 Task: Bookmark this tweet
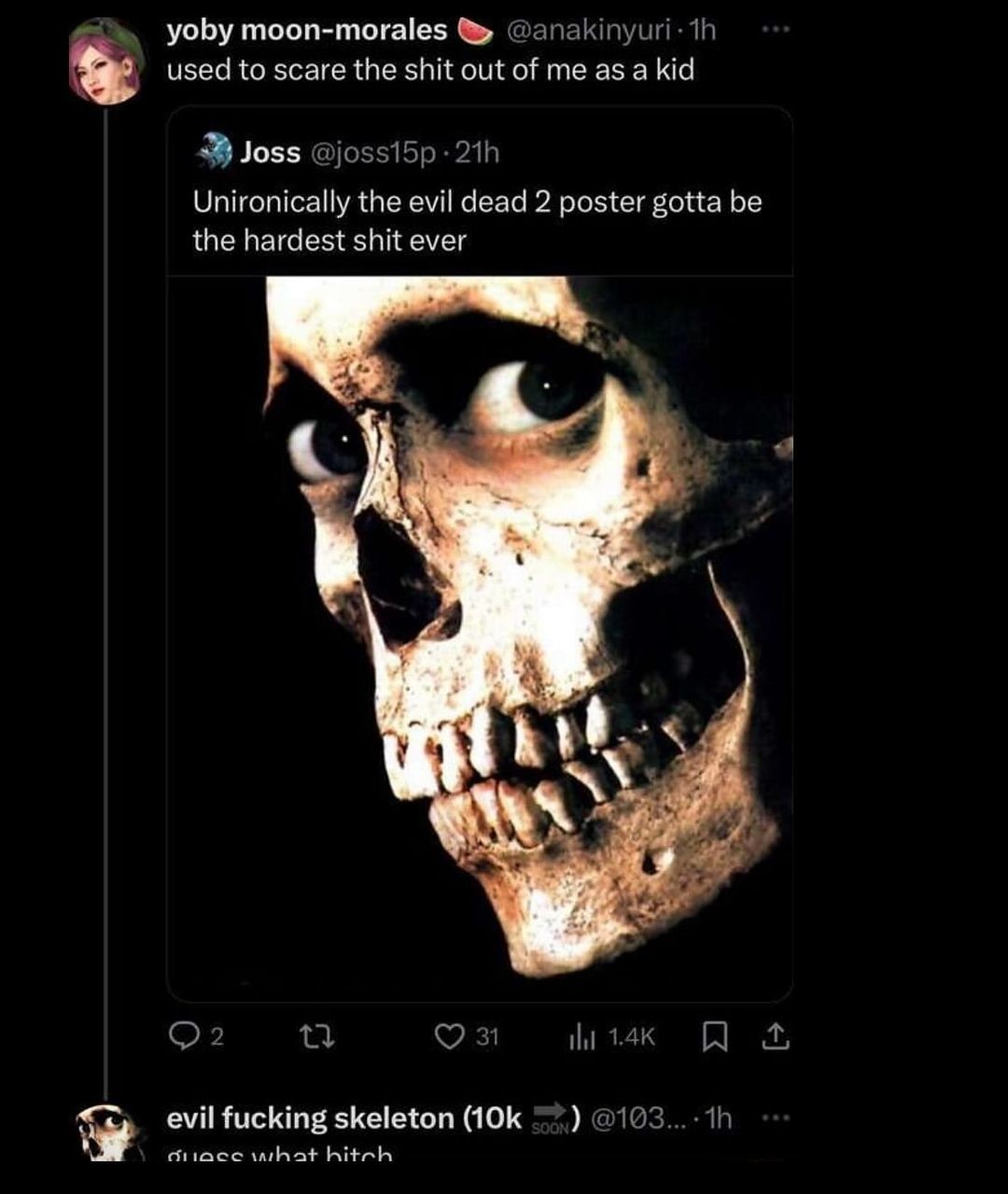click(713, 1036)
